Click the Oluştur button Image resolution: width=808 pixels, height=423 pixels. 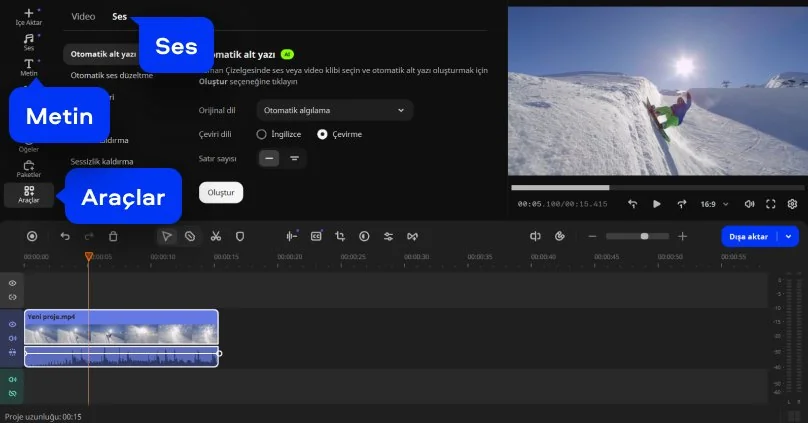click(x=220, y=192)
